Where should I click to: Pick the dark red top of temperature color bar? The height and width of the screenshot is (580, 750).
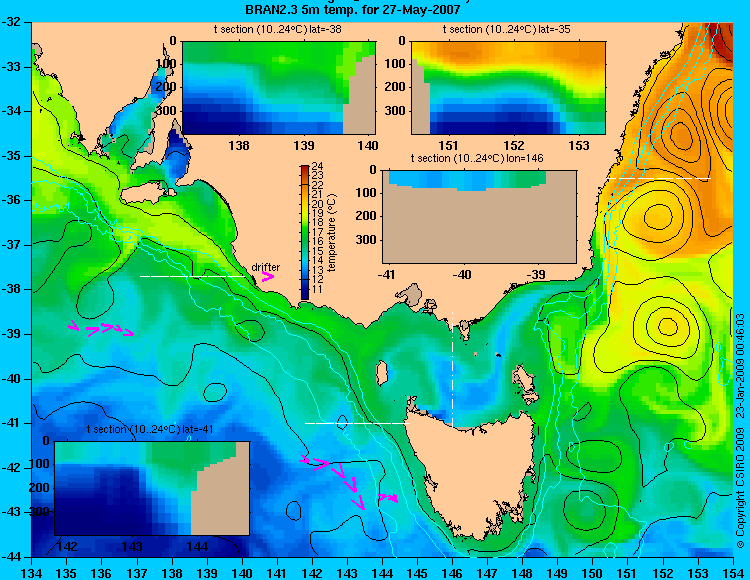(305, 169)
